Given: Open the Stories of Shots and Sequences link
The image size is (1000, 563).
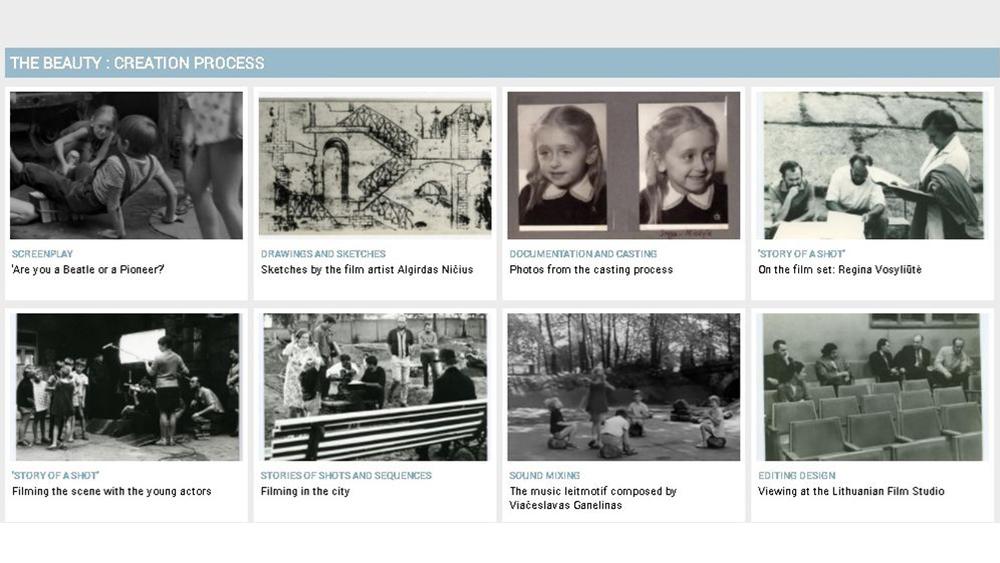Looking at the screenshot, I should point(346,476).
